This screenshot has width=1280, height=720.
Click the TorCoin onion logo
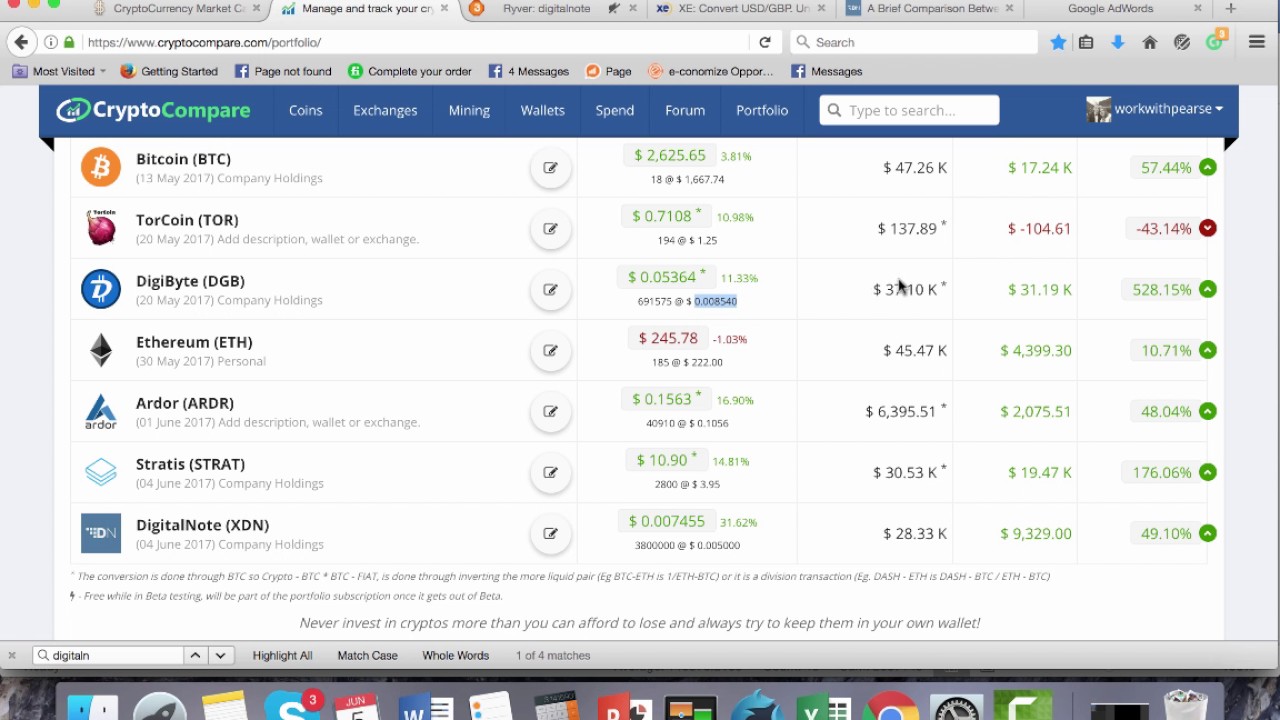click(x=101, y=228)
